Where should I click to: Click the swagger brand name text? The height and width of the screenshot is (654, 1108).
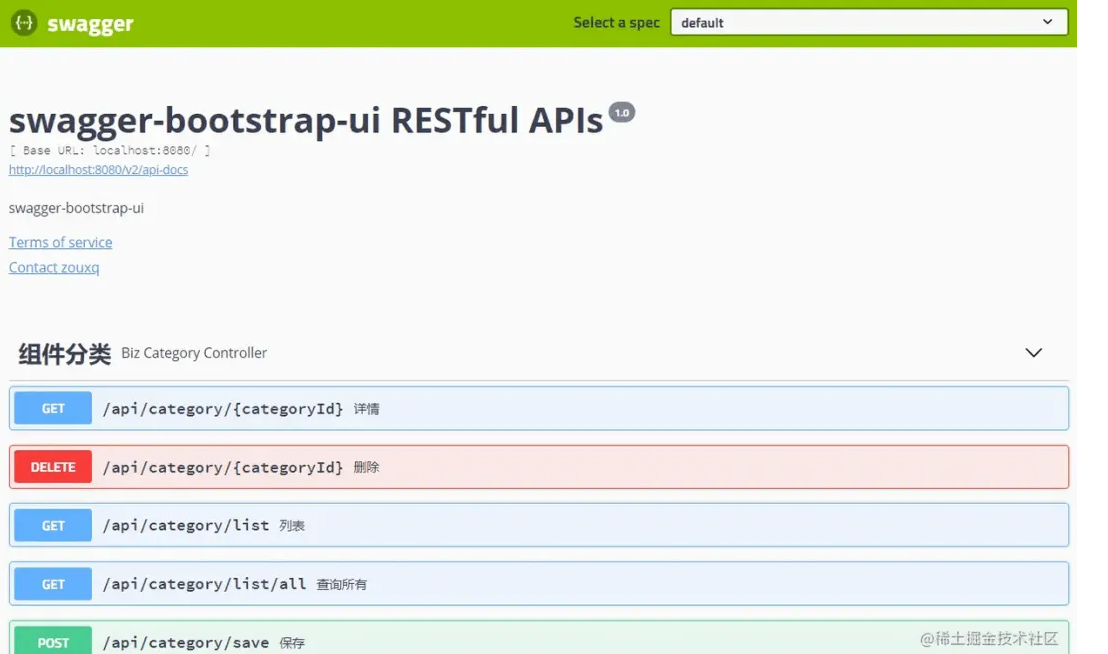click(90, 24)
